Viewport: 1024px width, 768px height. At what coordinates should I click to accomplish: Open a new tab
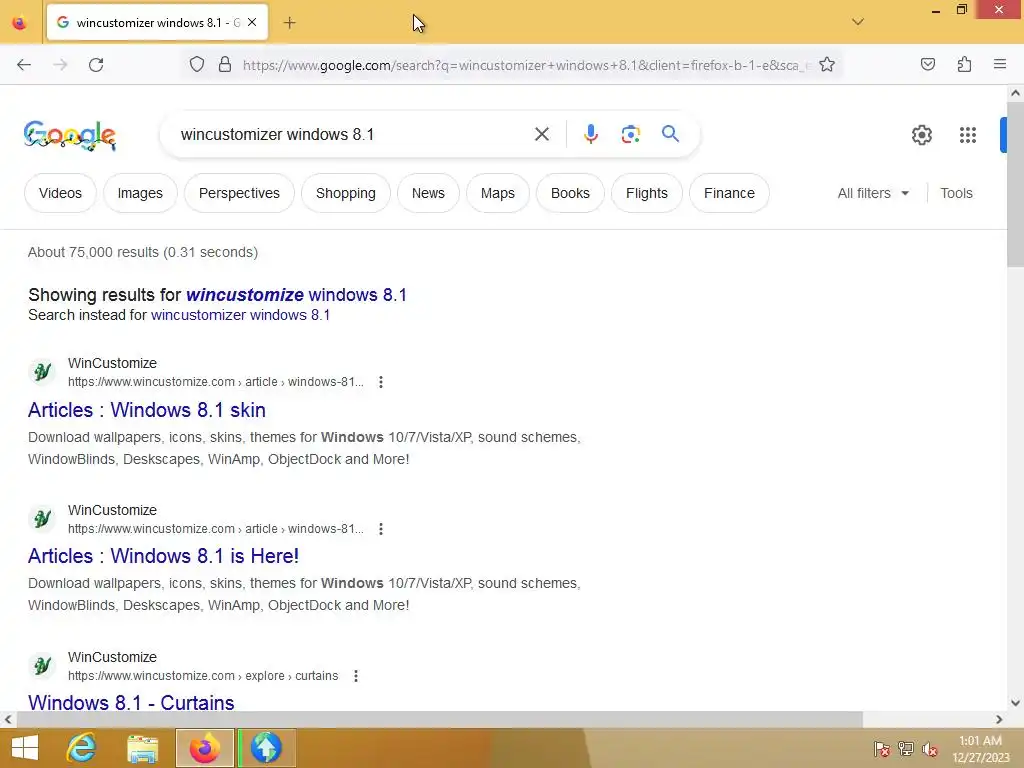[289, 23]
